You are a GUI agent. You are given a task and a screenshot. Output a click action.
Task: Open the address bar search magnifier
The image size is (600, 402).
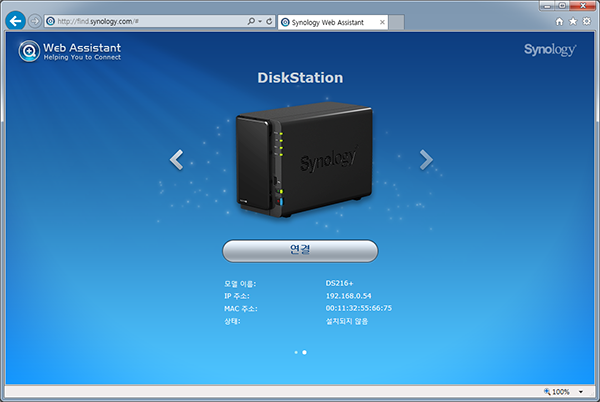point(251,21)
